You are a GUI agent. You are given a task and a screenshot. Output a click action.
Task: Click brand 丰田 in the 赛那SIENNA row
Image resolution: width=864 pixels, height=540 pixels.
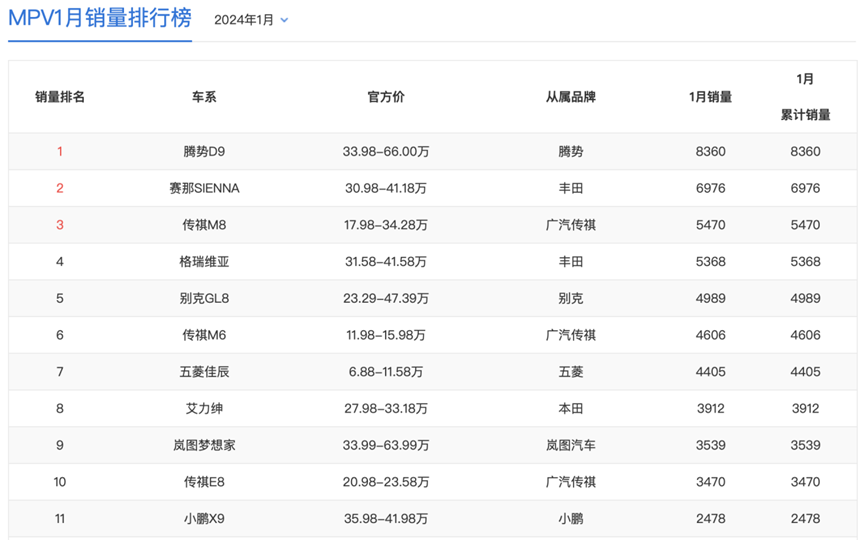(571, 188)
